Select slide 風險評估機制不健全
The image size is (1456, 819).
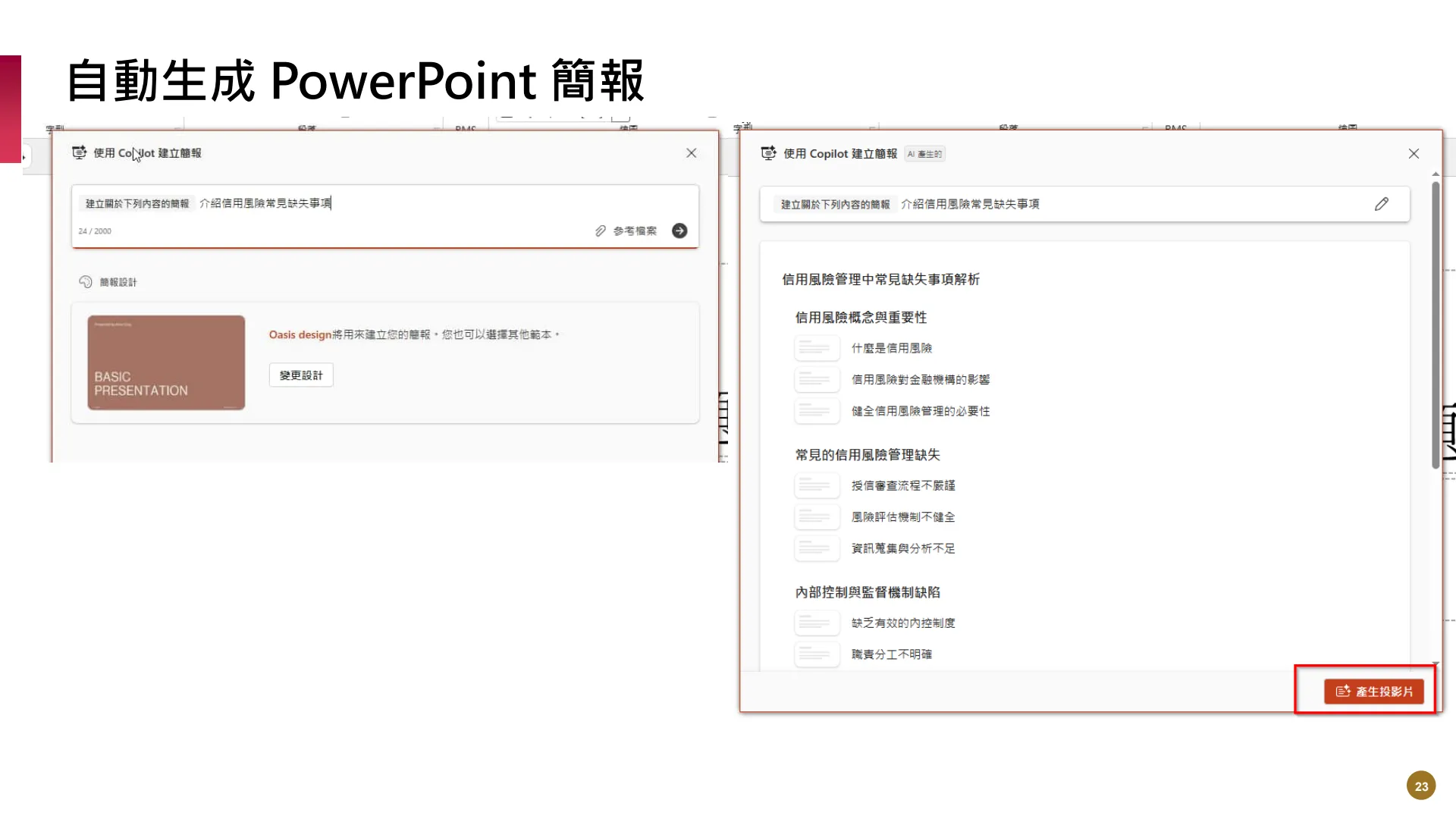[x=903, y=517]
